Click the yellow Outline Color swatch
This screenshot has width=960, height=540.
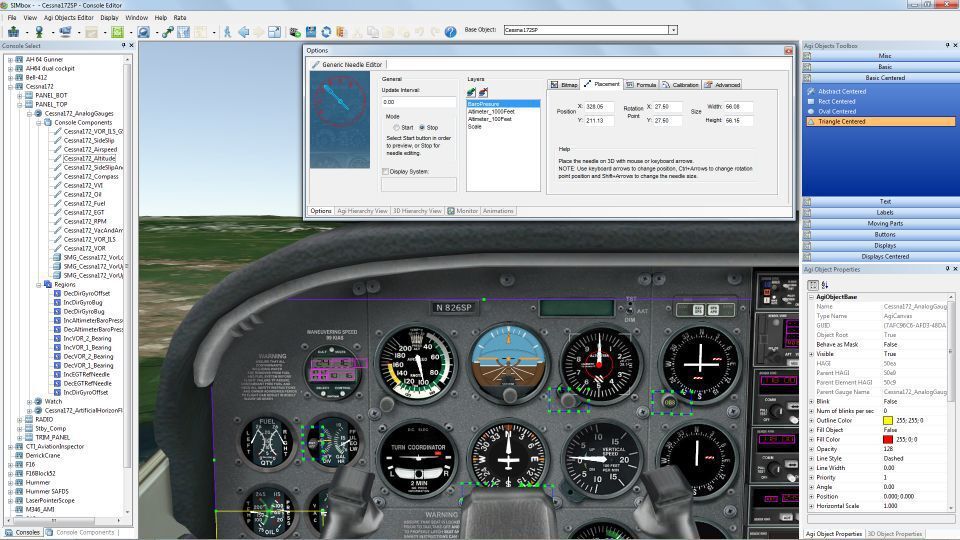(888, 421)
